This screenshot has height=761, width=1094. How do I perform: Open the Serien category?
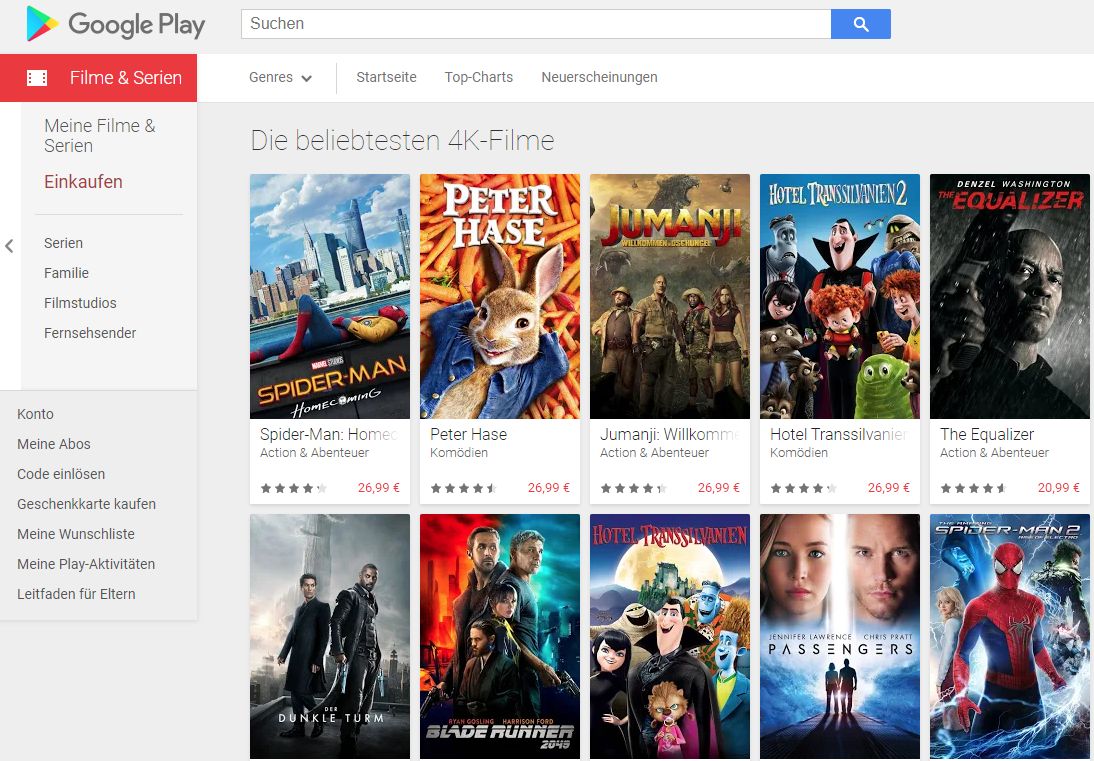tap(63, 243)
